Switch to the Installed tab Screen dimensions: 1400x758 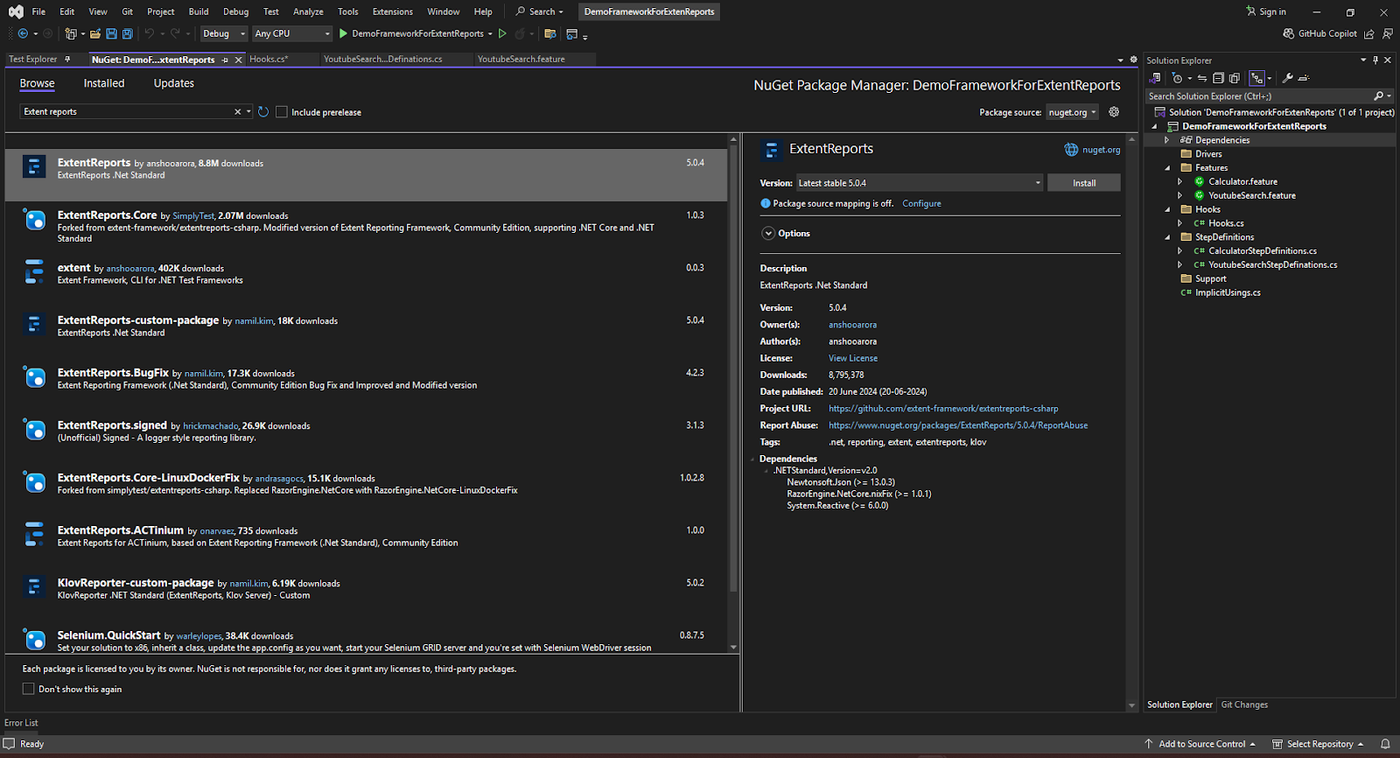104,83
